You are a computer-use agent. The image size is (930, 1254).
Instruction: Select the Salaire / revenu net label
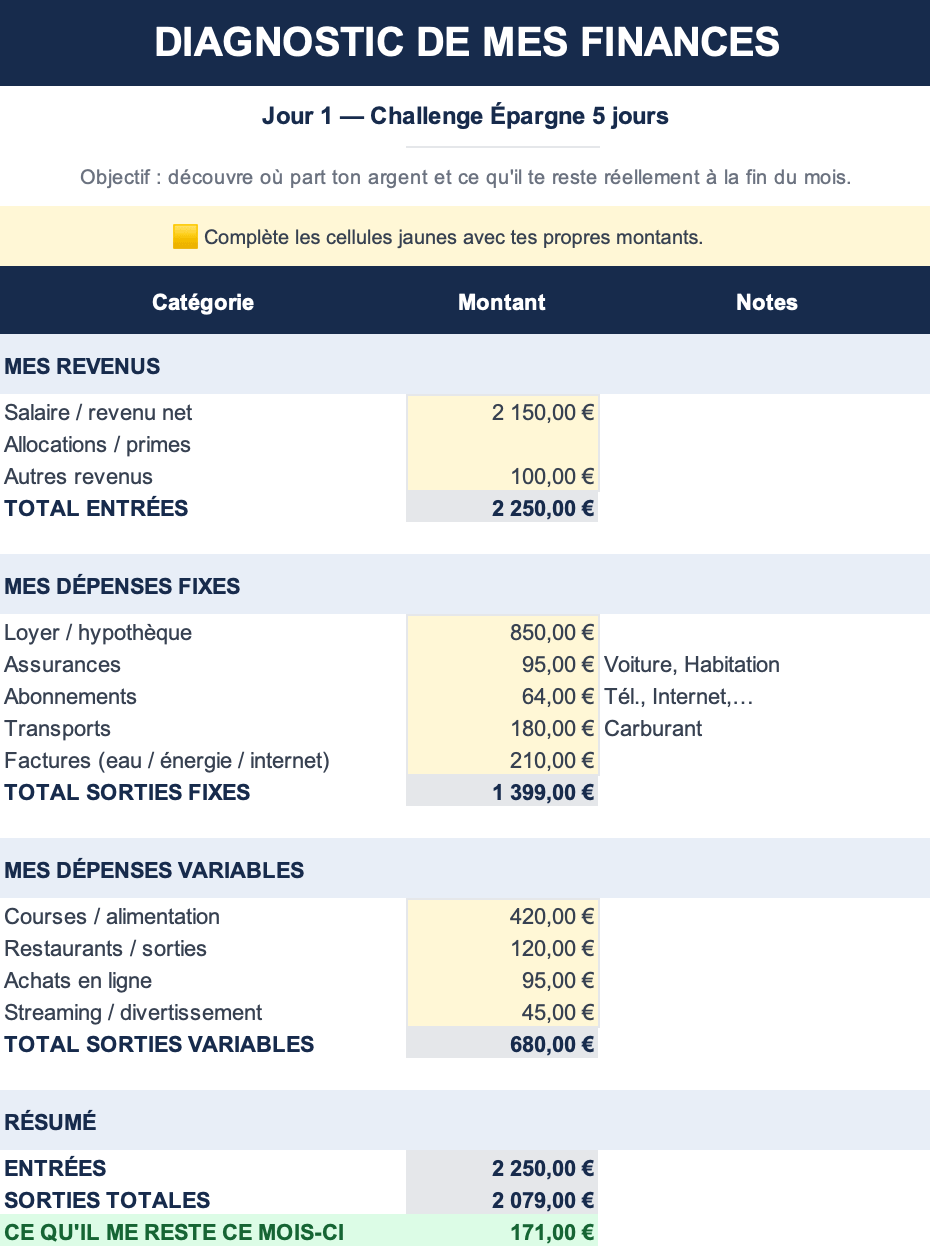[x=98, y=412]
